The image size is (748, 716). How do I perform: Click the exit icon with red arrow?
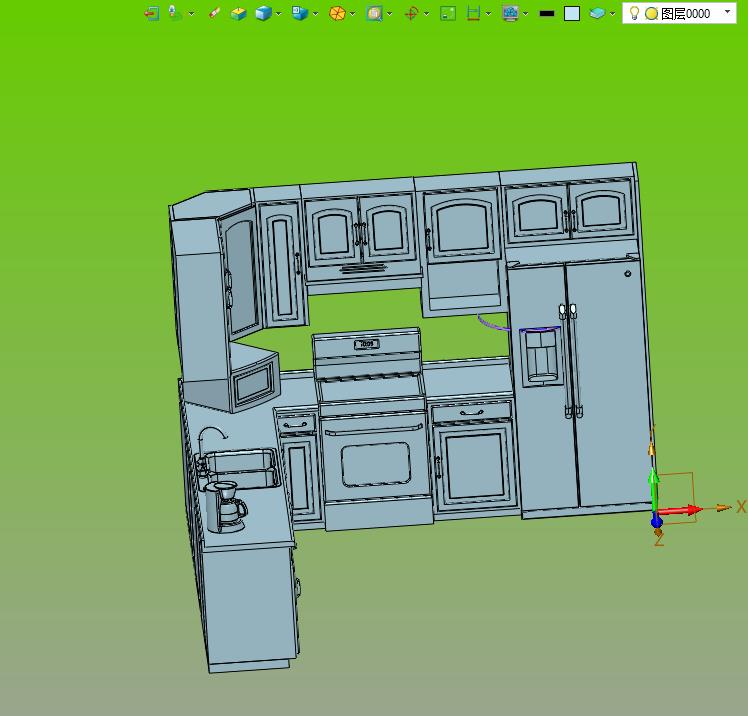tap(152, 13)
